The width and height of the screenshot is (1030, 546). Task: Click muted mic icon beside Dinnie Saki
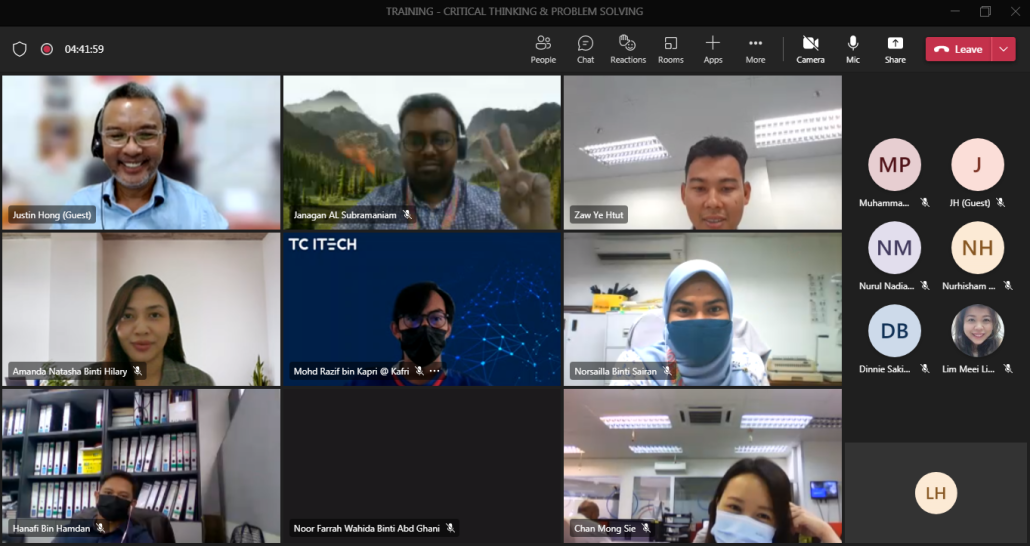click(x=925, y=369)
